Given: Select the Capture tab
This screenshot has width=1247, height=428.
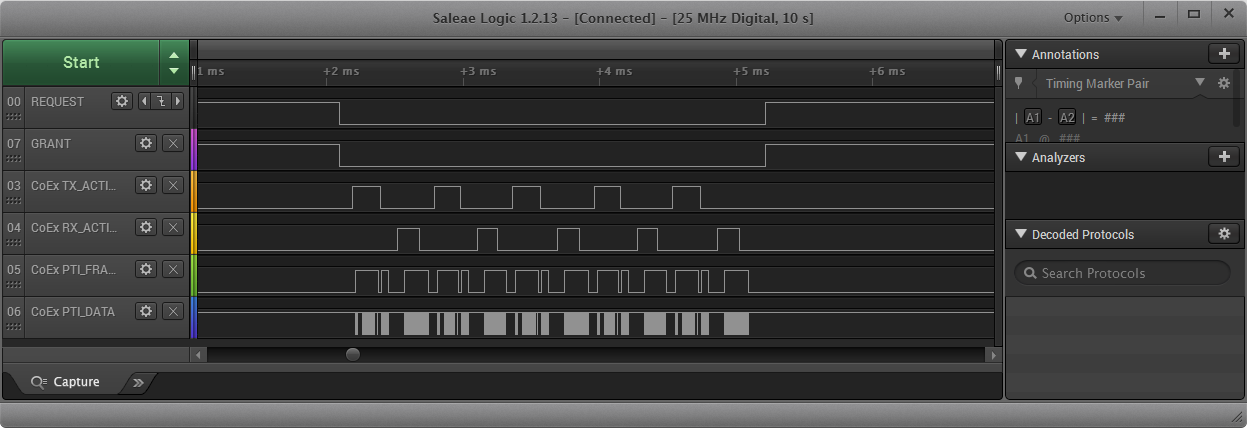Looking at the screenshot, I should pos(66,382).
